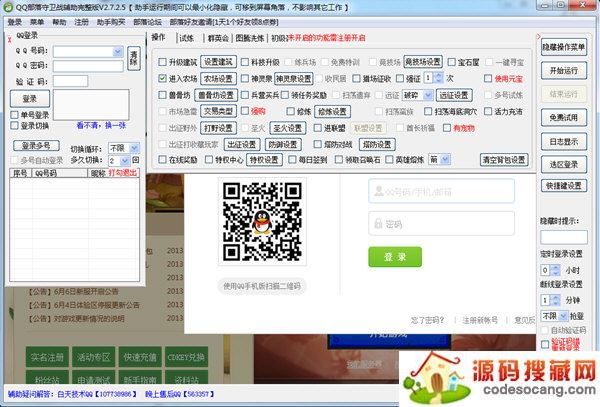Screen dimensions: 600x407
Task: Click the green 登录 button on web page
Action: [395, 257]
